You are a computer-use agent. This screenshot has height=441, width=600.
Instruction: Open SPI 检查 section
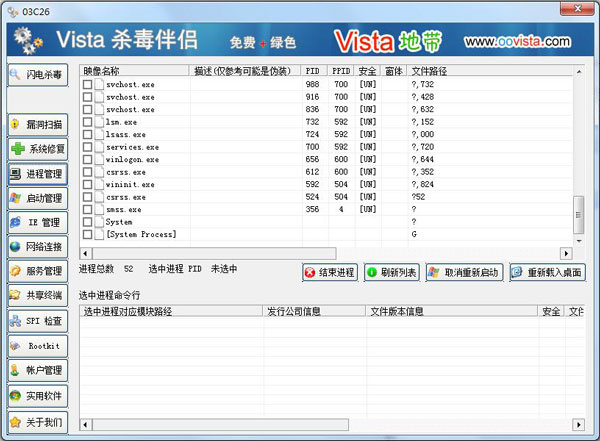point(38,321)
